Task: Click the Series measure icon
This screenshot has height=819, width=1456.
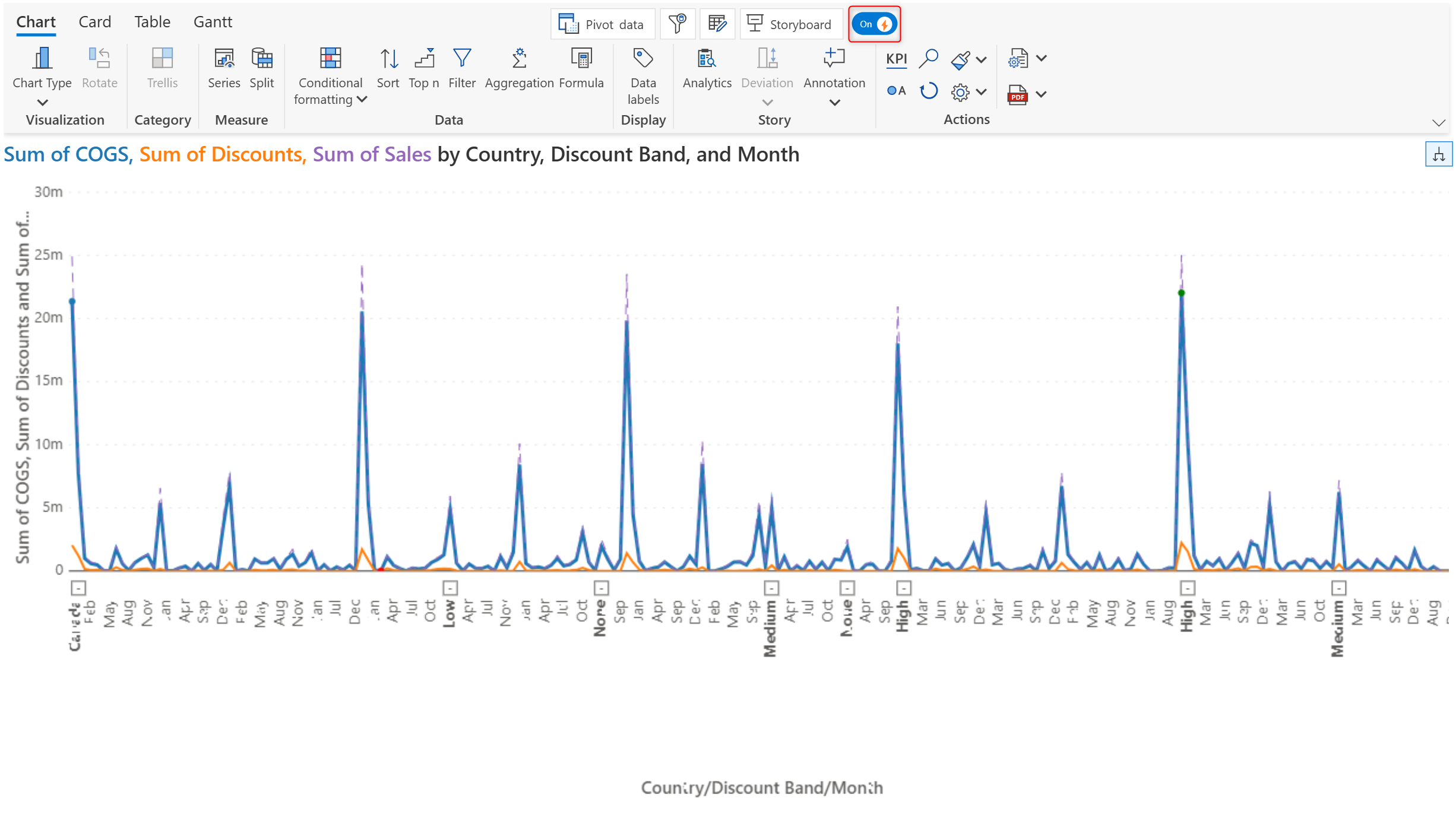Action: [x=224, y=59]
